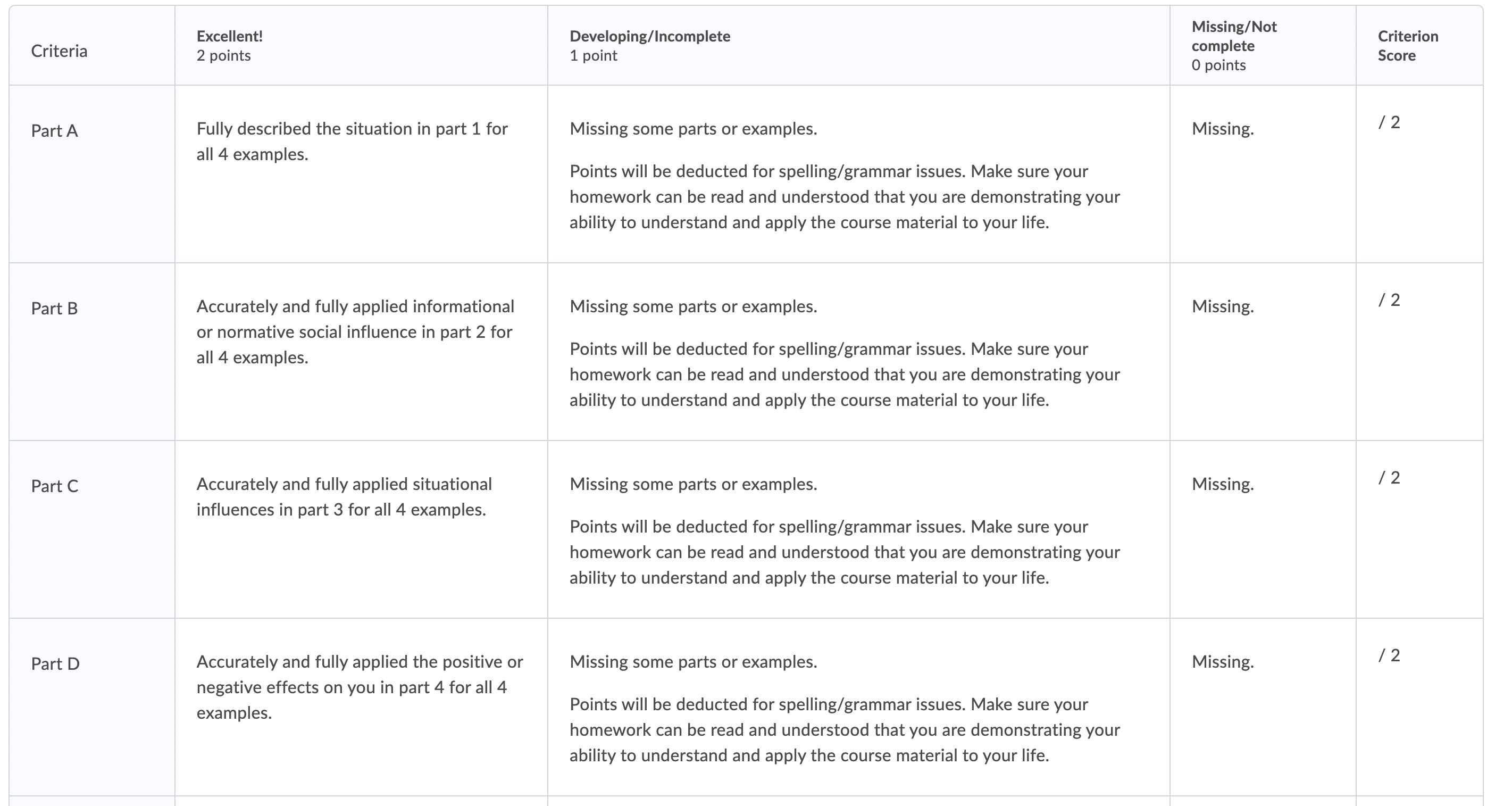Select the Part D score of / 2
The height and width of the screenshot is (806, 1512).
(x=1389, y=655)
